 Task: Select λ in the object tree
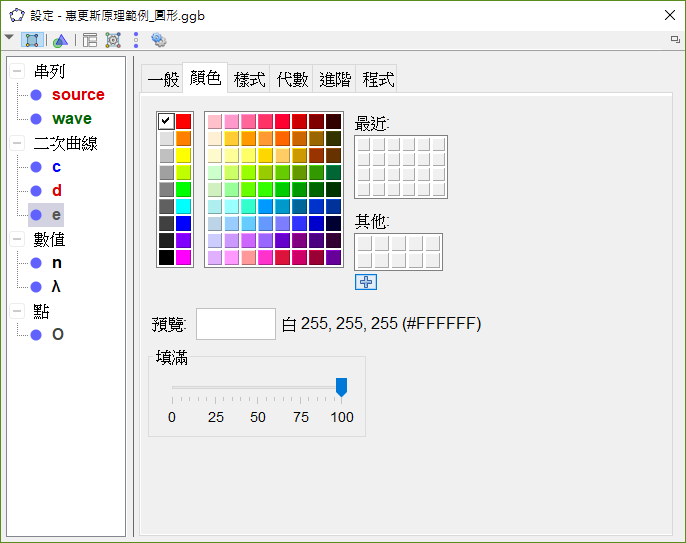coord(56,287)
